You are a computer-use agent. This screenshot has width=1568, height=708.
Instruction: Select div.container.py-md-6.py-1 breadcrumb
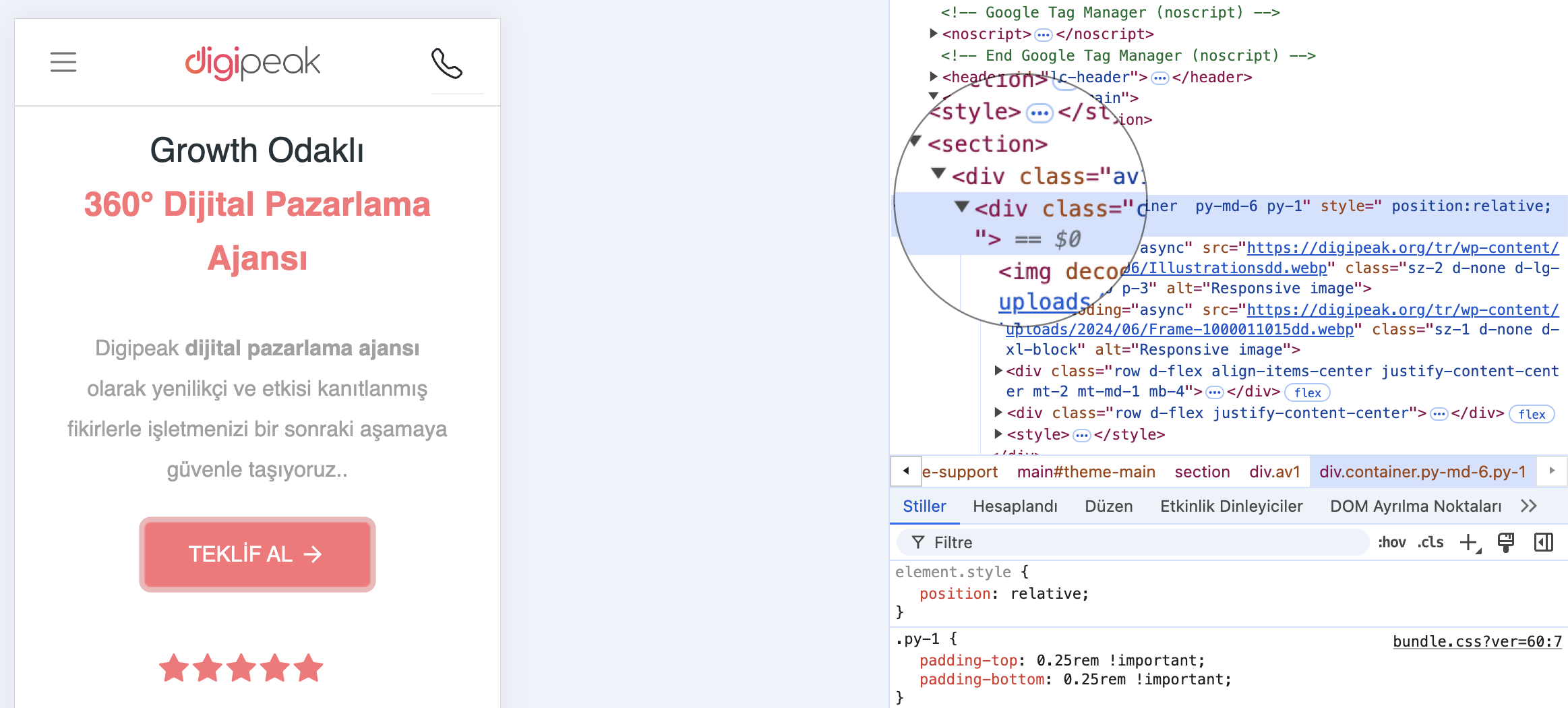click(1422, 471)
